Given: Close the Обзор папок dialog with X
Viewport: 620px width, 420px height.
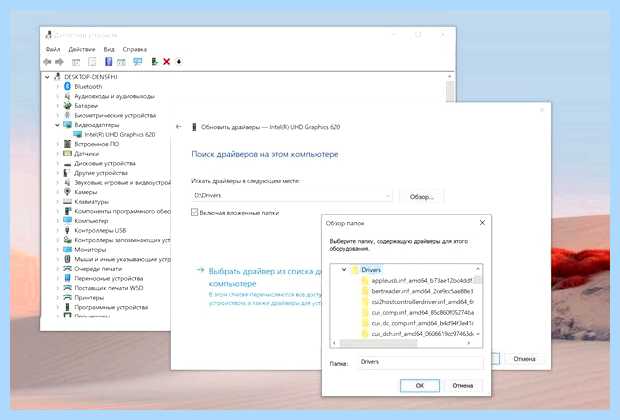Looking at the screenshot, I should pyautogui.click(x=482, y=223).
